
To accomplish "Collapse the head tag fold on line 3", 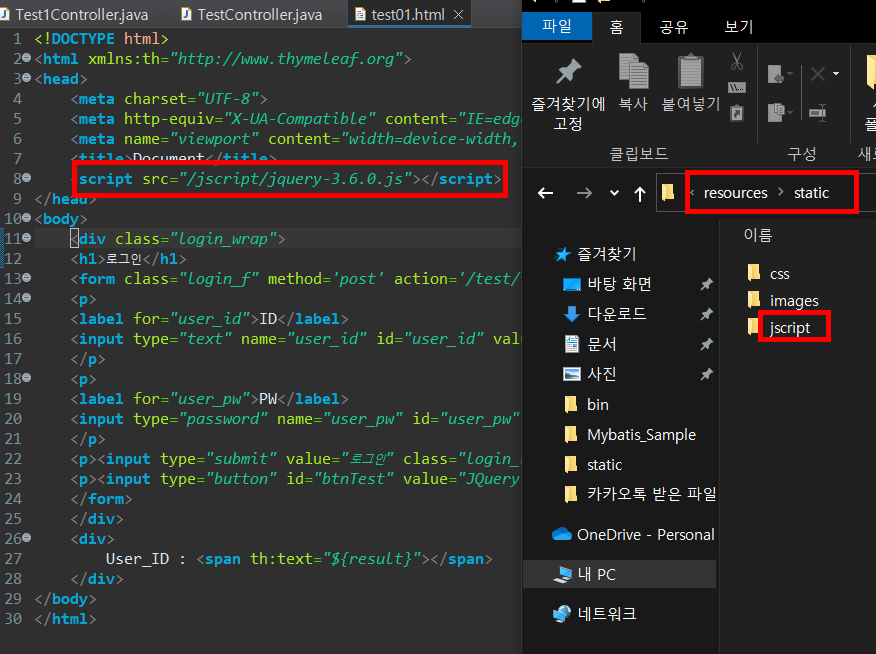I will (26, 78).
